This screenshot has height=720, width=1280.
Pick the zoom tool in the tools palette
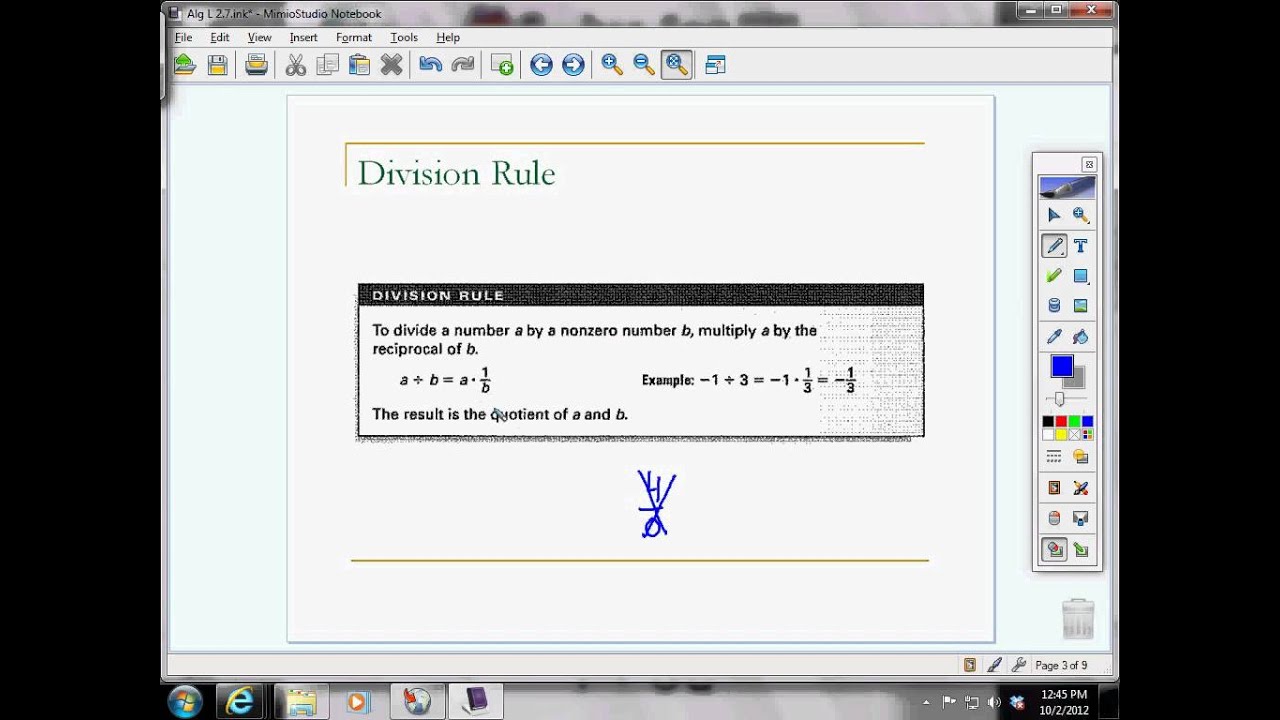[1081, 215]
